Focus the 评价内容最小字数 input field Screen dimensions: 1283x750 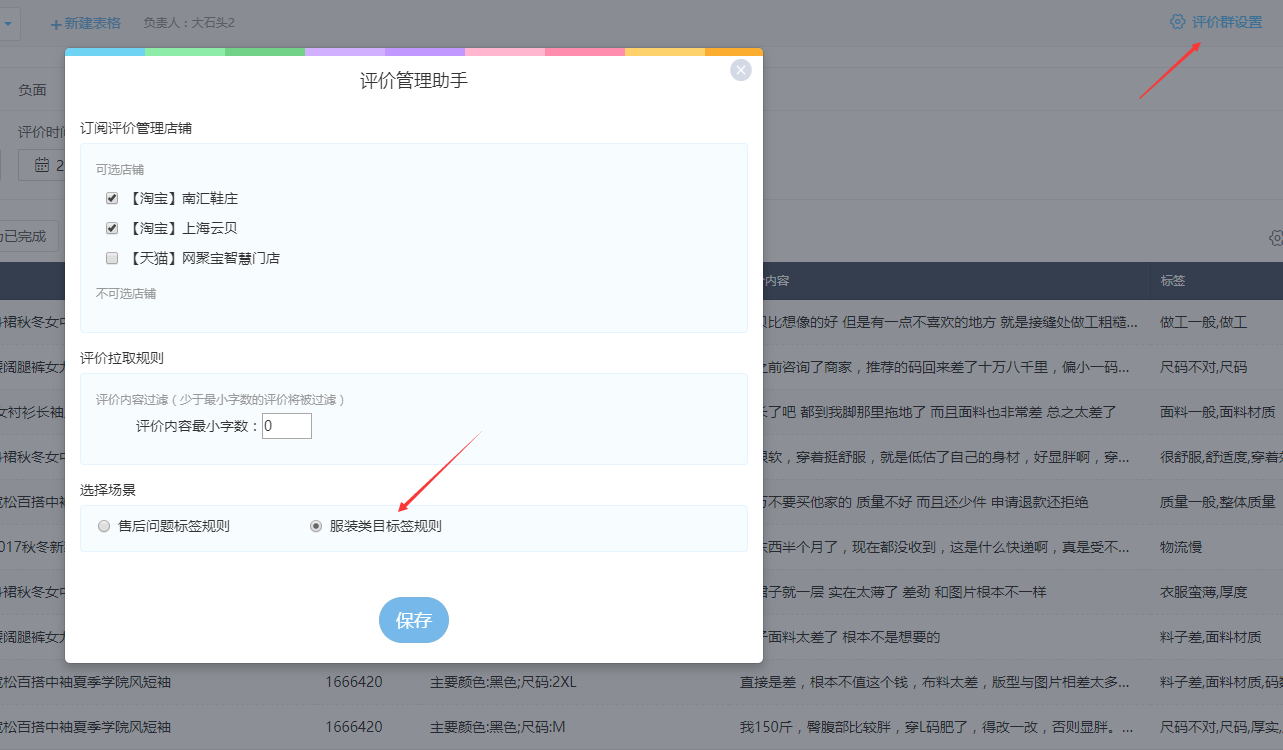click(287, 427)
